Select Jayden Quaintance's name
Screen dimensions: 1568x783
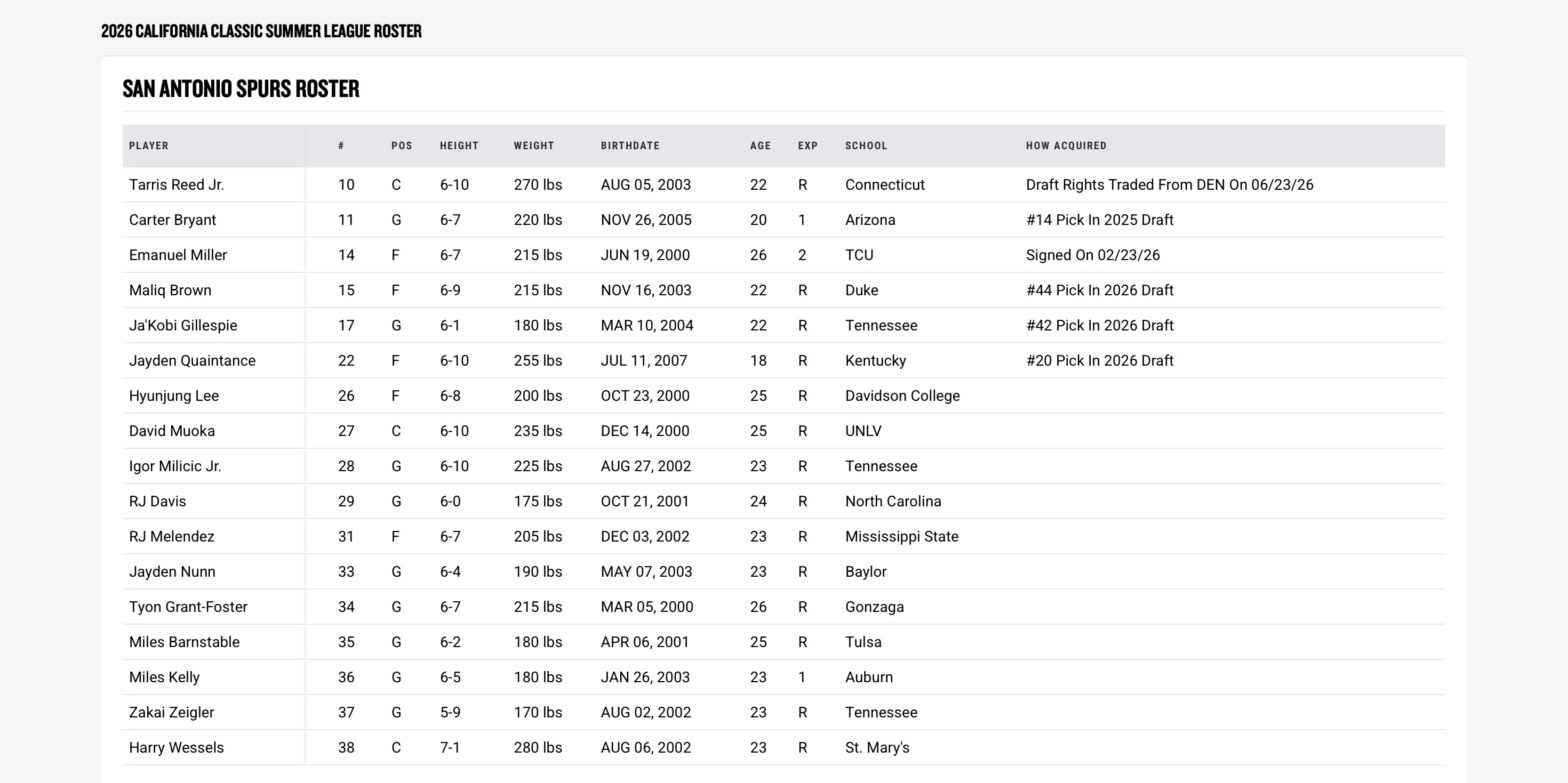(192, 361)
